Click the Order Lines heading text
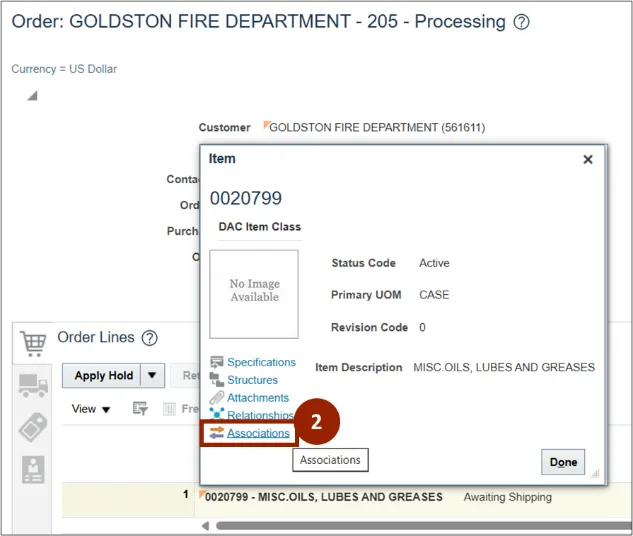The width and height of the screenshot is (633, 536). pos(96,337)
